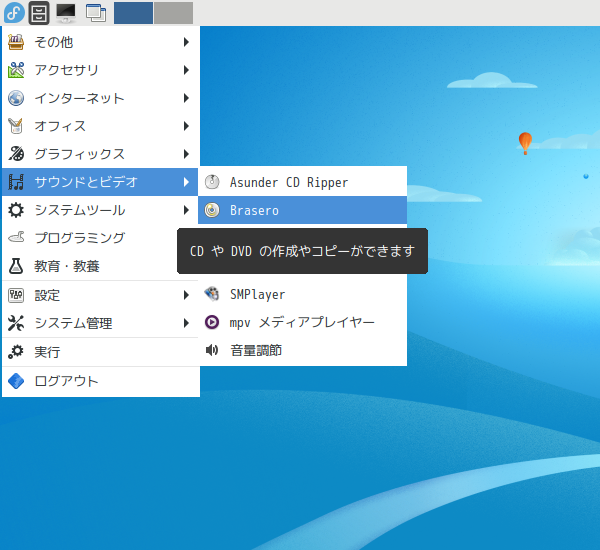Click the mpv purple play icon
This screenshot has width=600, height=550.
(212, 322)
